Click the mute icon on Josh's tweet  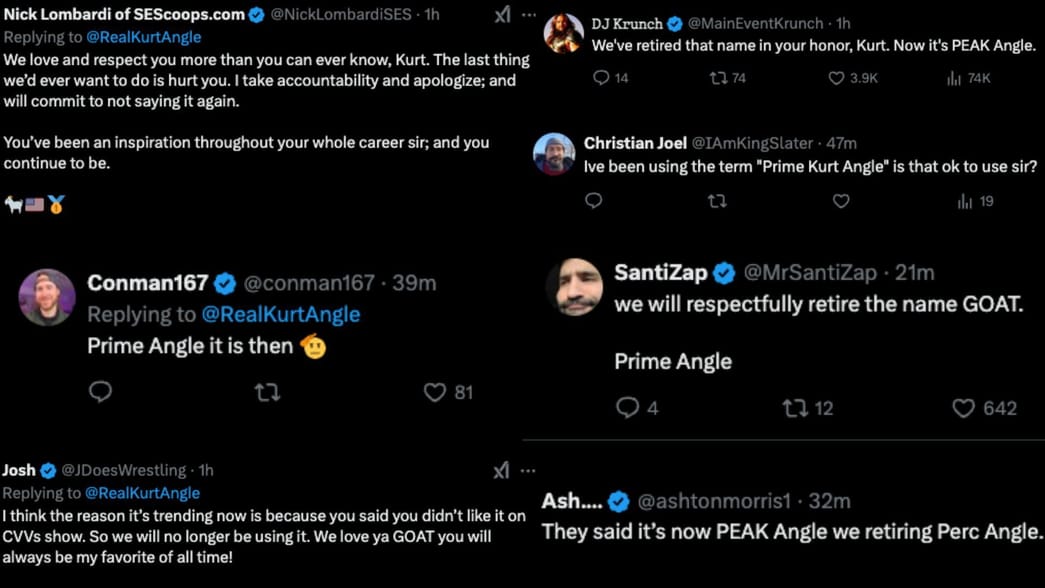499,470
